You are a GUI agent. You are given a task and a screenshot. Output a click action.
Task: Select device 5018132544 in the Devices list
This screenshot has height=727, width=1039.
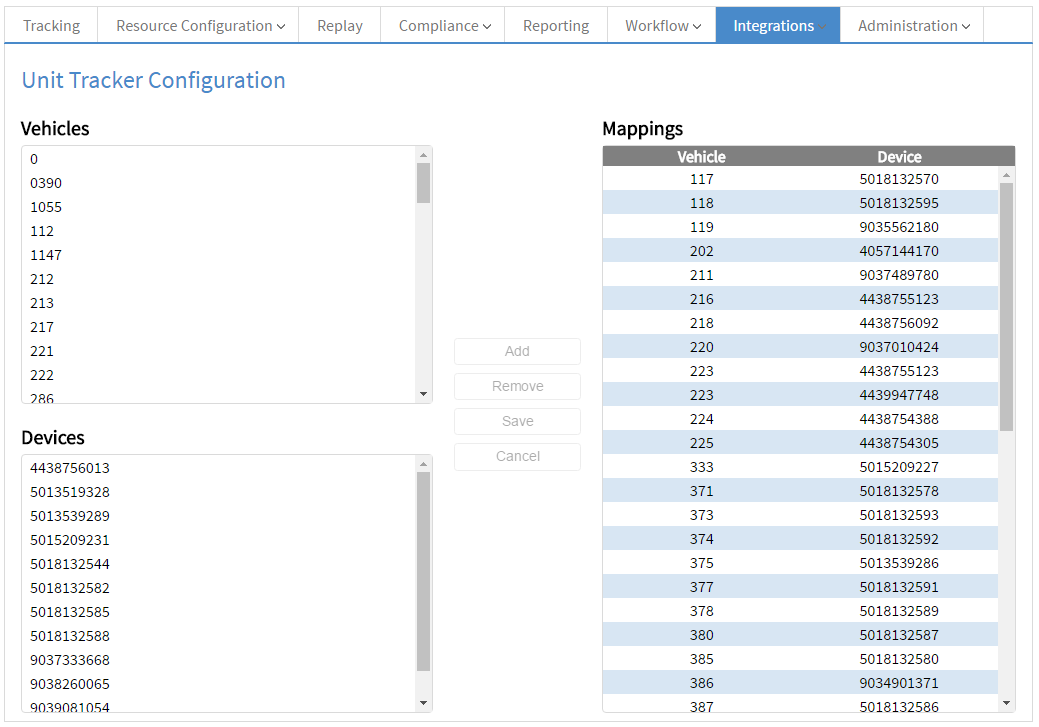click(x=70, y=564)
